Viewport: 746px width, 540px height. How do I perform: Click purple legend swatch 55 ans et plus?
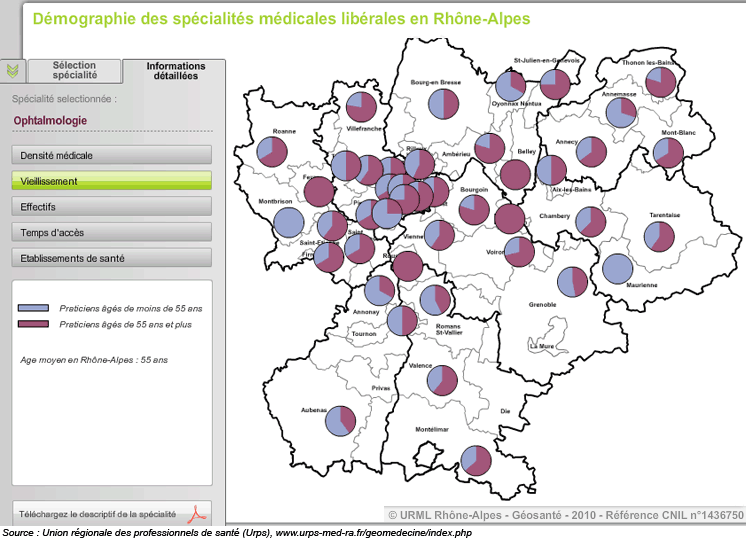[33, 324]
